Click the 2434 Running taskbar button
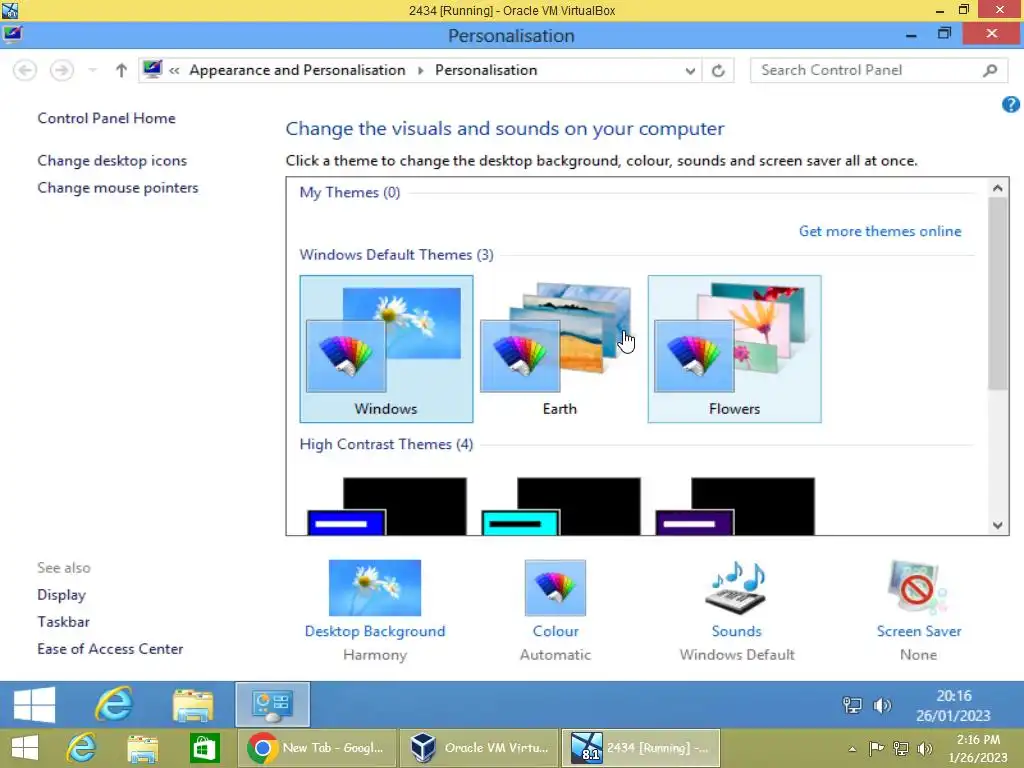Image resolution: width=1024 pixels, height=768 pixels. tap(641, 748)
